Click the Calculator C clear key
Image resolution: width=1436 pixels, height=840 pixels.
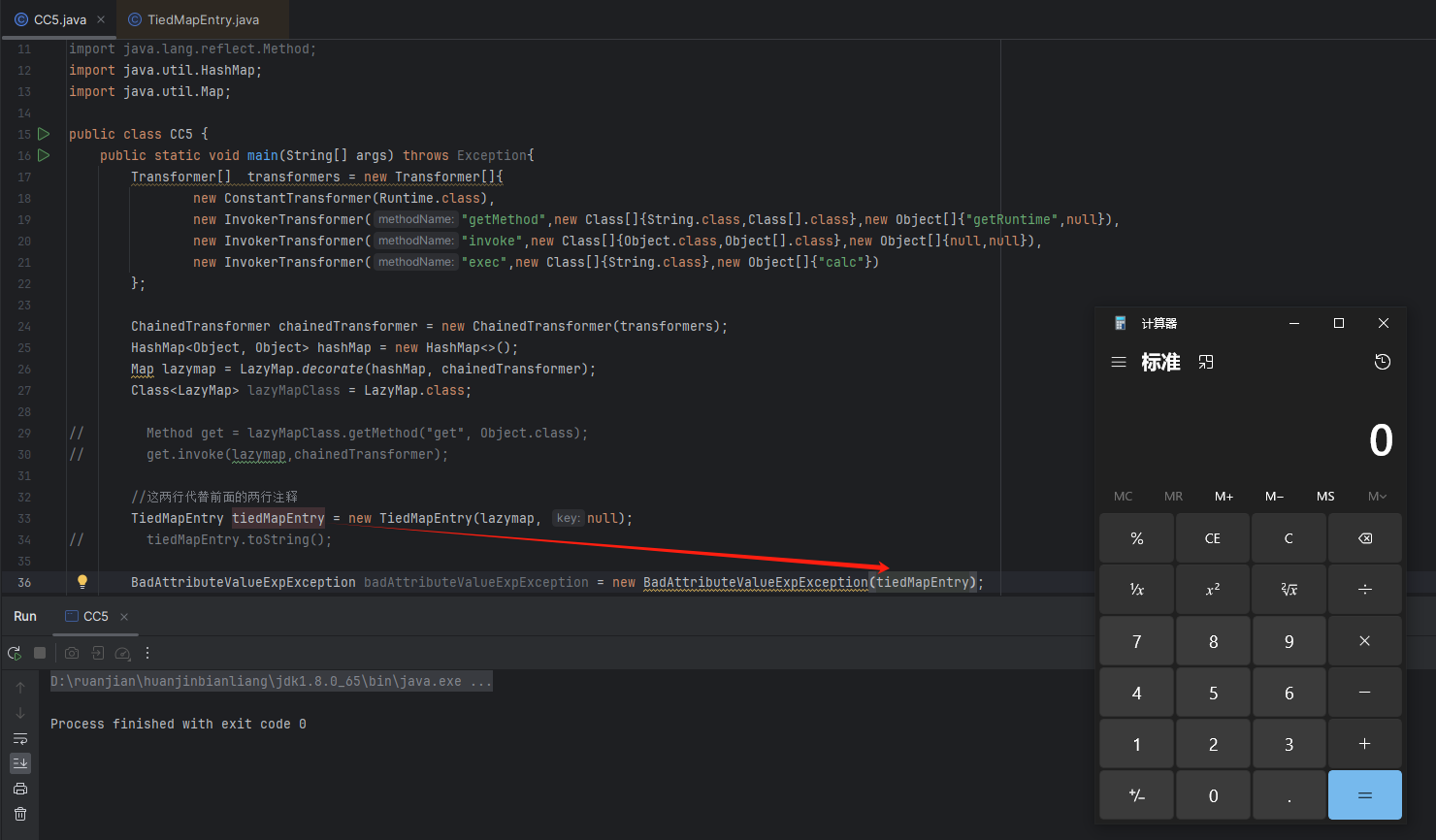(x=1289, y=538)
